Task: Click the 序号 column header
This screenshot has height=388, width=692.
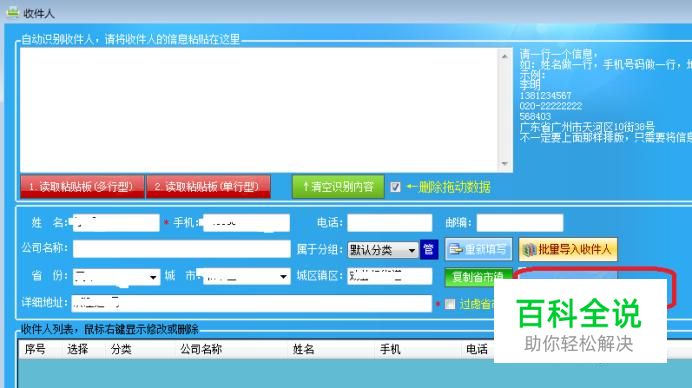Action: point(35,350)
